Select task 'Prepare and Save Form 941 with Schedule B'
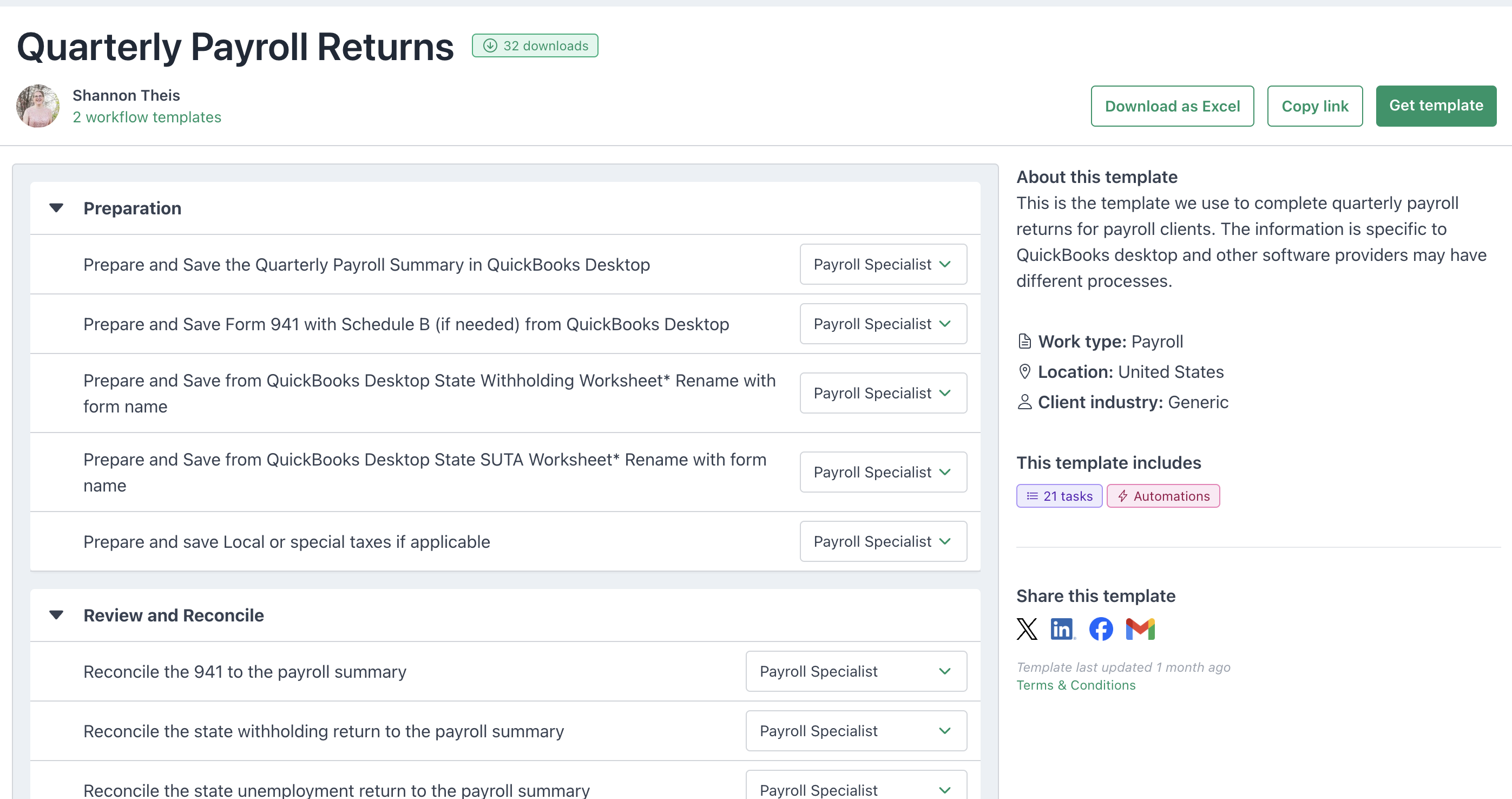 [x=406, y=324]
